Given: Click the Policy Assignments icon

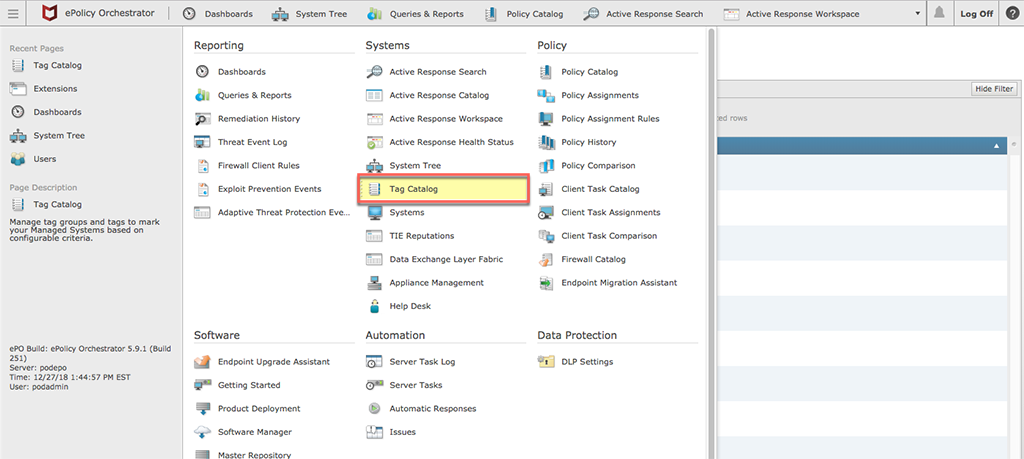Looking at the screenshot, I should [x=545, y=95].
